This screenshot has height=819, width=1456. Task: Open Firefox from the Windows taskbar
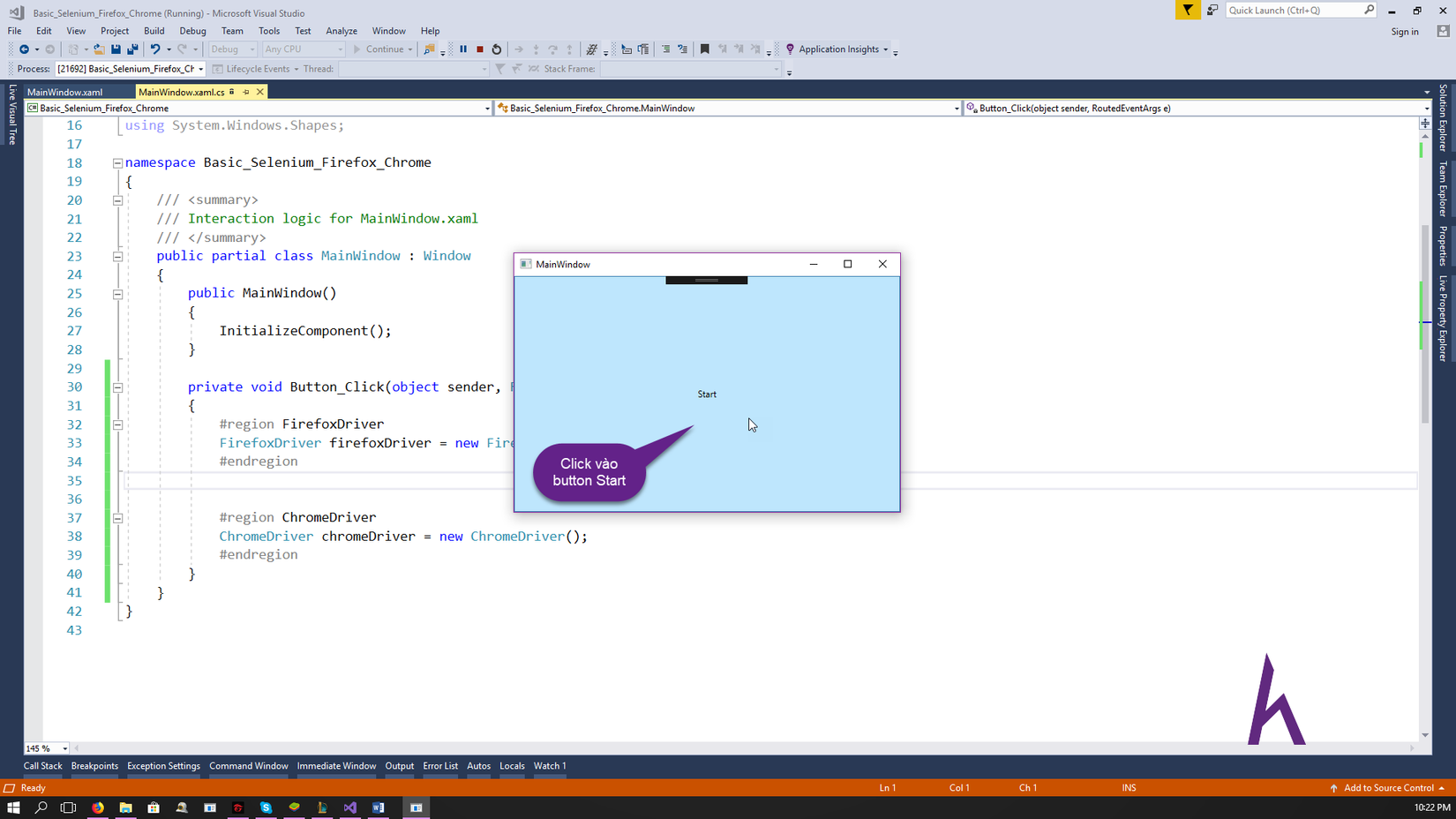[x=98, y=808]
